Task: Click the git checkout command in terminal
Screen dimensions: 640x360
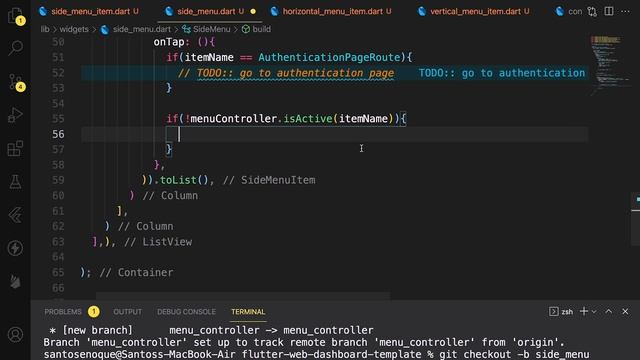Action: (x=514, y=354)
